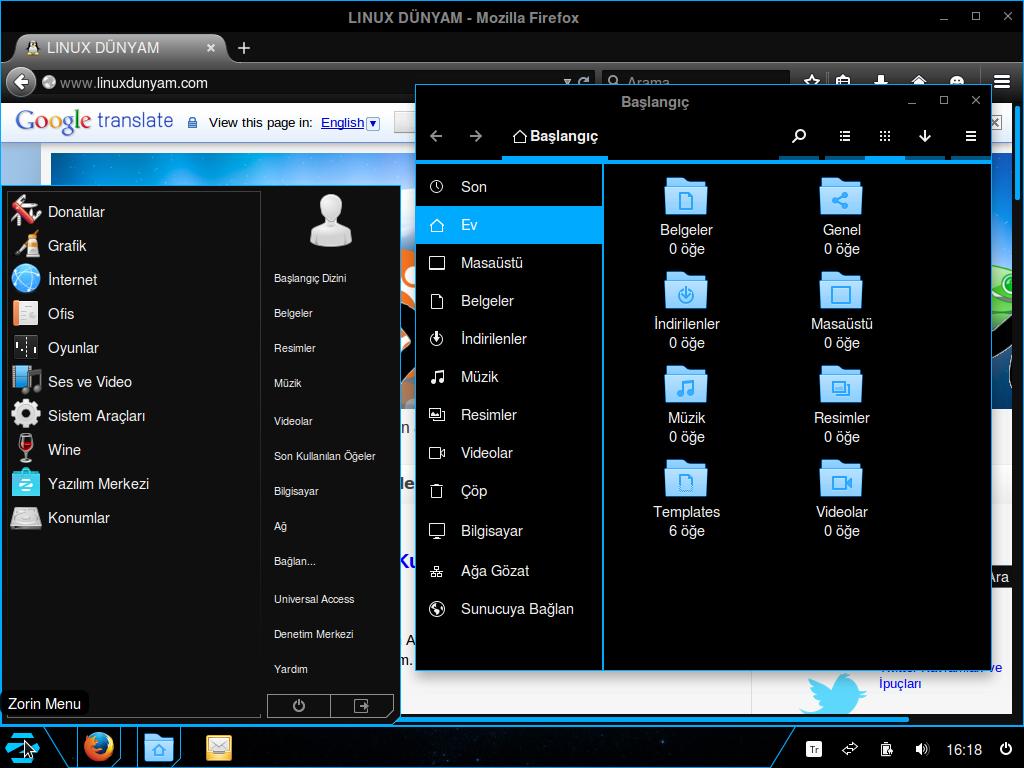Switch keyboard layout via the Tr indicator
This screenshot has height=768, width=1024.
pyautogui.click(x=813, y=748)
